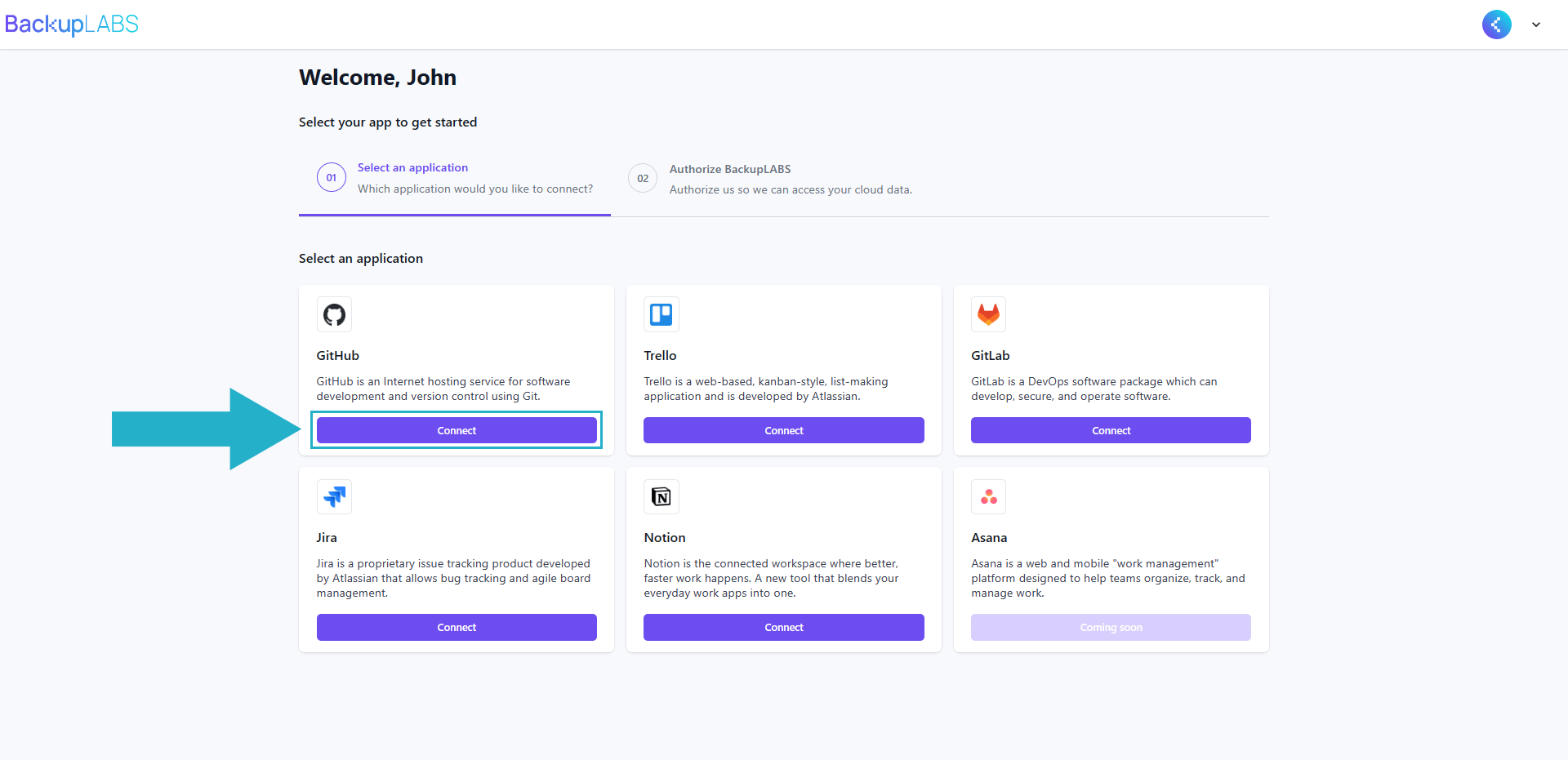
Task: Click the Jira description text
Action: [453, 578]
